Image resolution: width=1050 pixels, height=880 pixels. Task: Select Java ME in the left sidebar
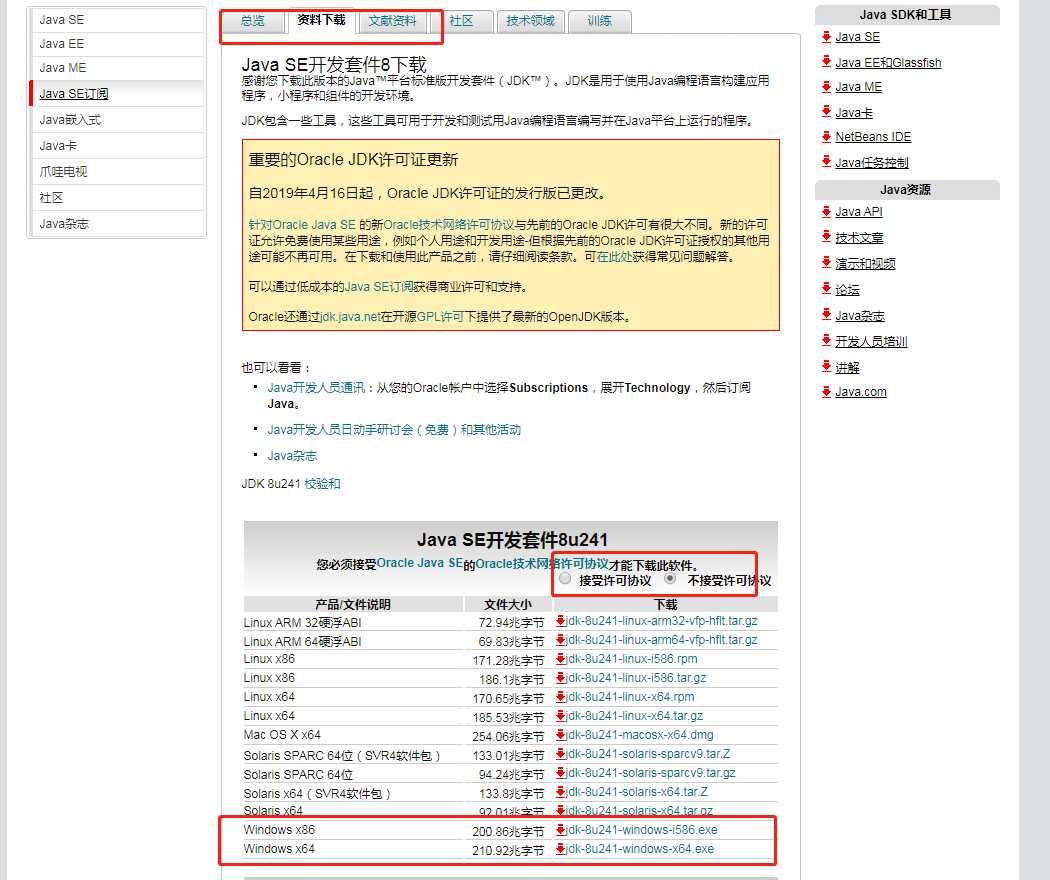tap(117, 68)
